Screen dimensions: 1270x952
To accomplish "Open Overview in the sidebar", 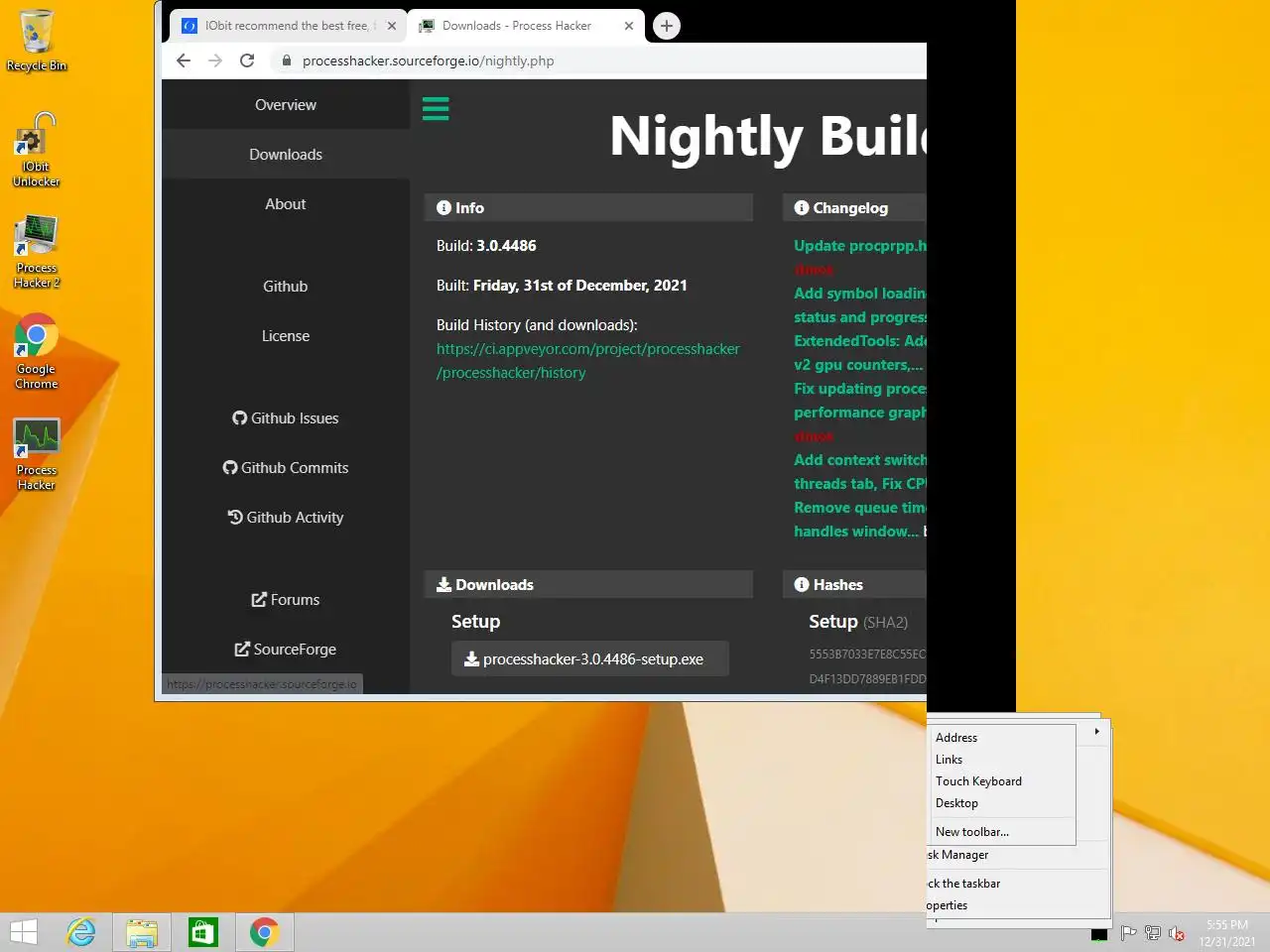I will (286, 104).
